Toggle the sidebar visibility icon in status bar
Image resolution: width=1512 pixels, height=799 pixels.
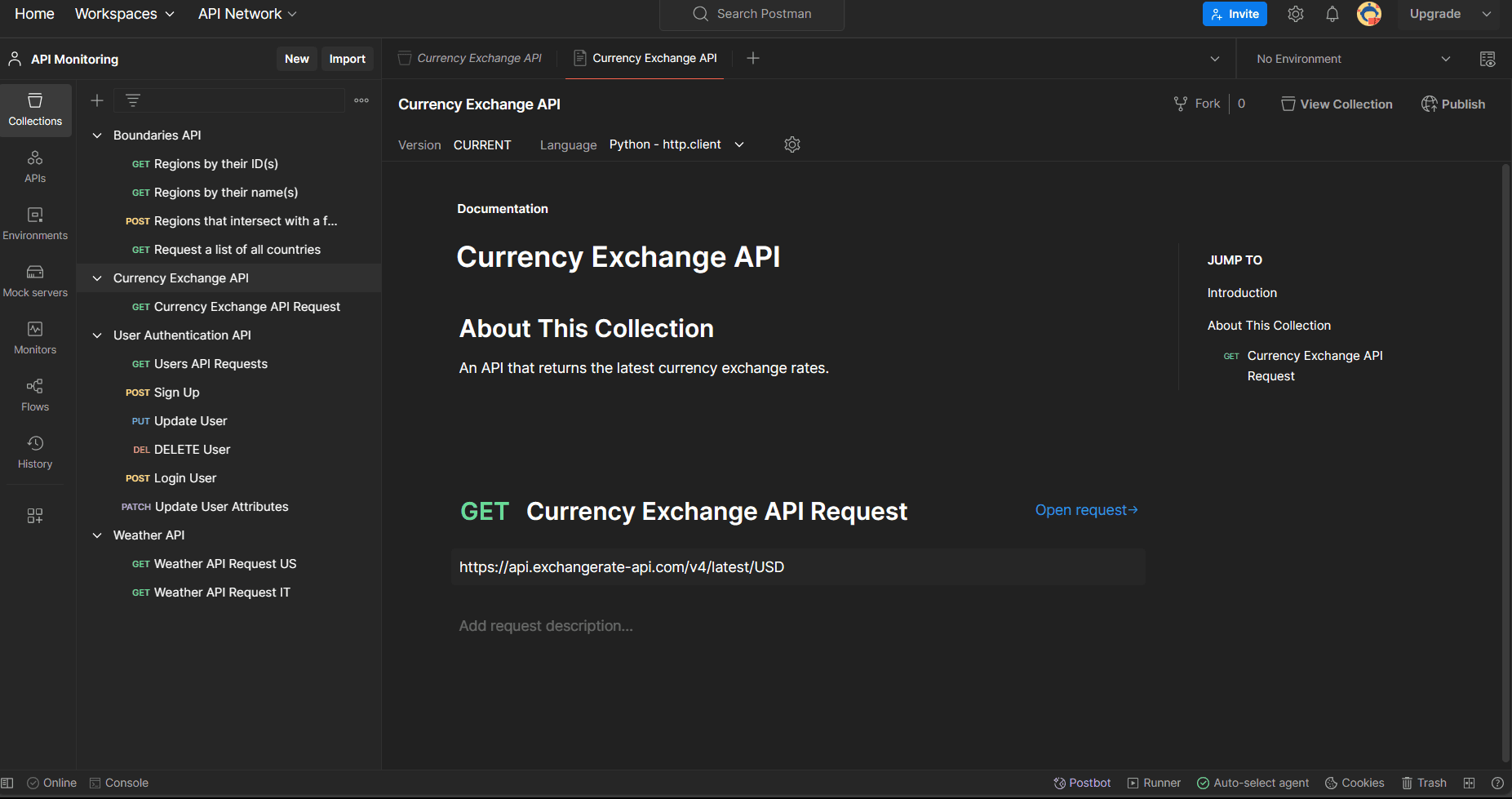(7, 783)
